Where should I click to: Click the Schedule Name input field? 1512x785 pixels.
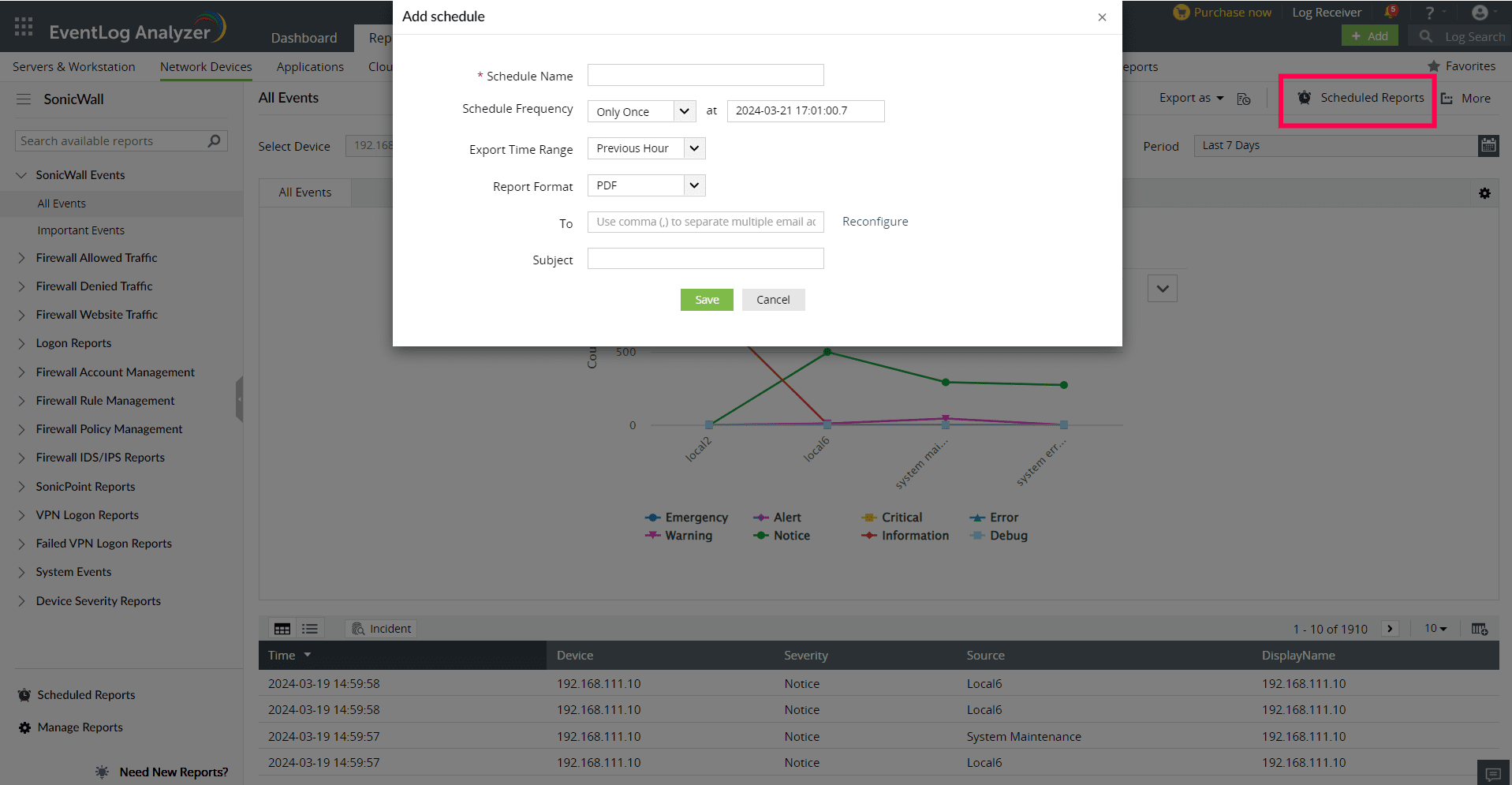pos(704,74)
